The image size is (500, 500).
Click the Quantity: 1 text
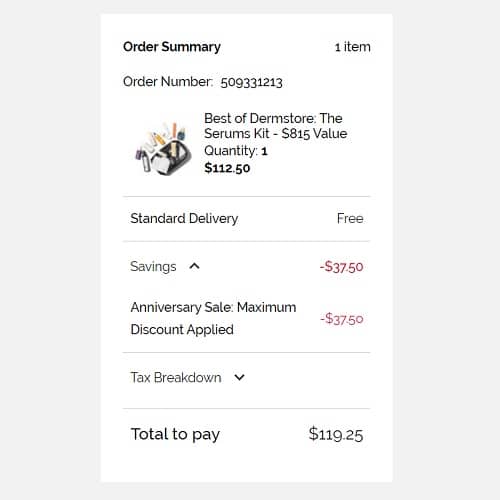click(236, 151)
